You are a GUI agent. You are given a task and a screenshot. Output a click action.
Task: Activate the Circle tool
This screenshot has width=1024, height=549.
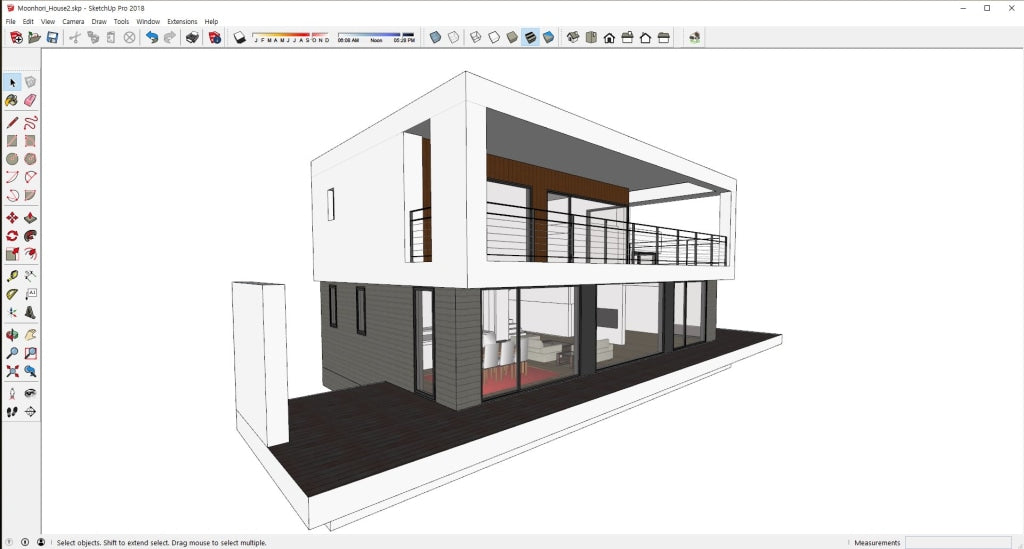[12, 159]
